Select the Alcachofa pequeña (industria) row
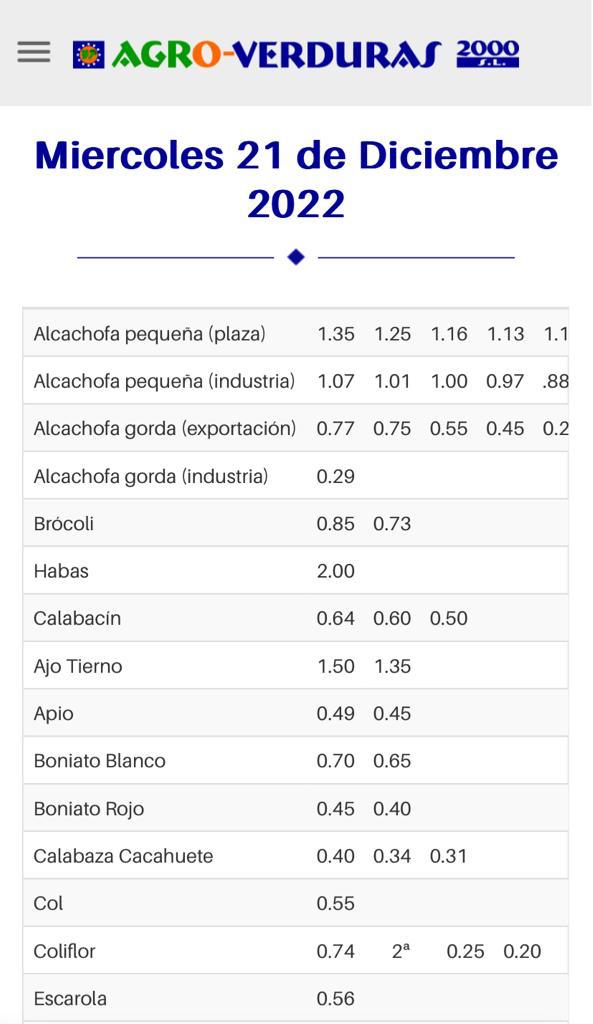The height and width of the screenshot is (1024, 593). [296, 381]
